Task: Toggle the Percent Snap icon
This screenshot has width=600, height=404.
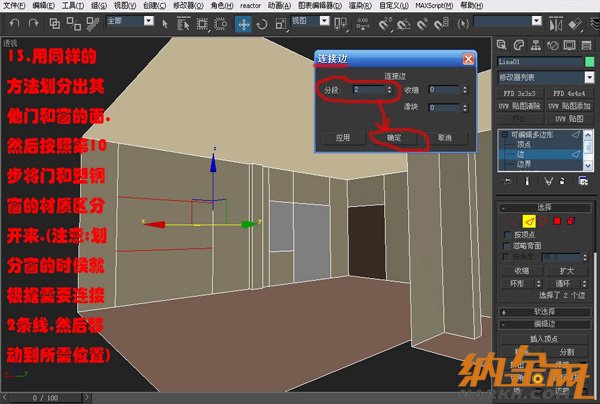Action: [422, 24]
